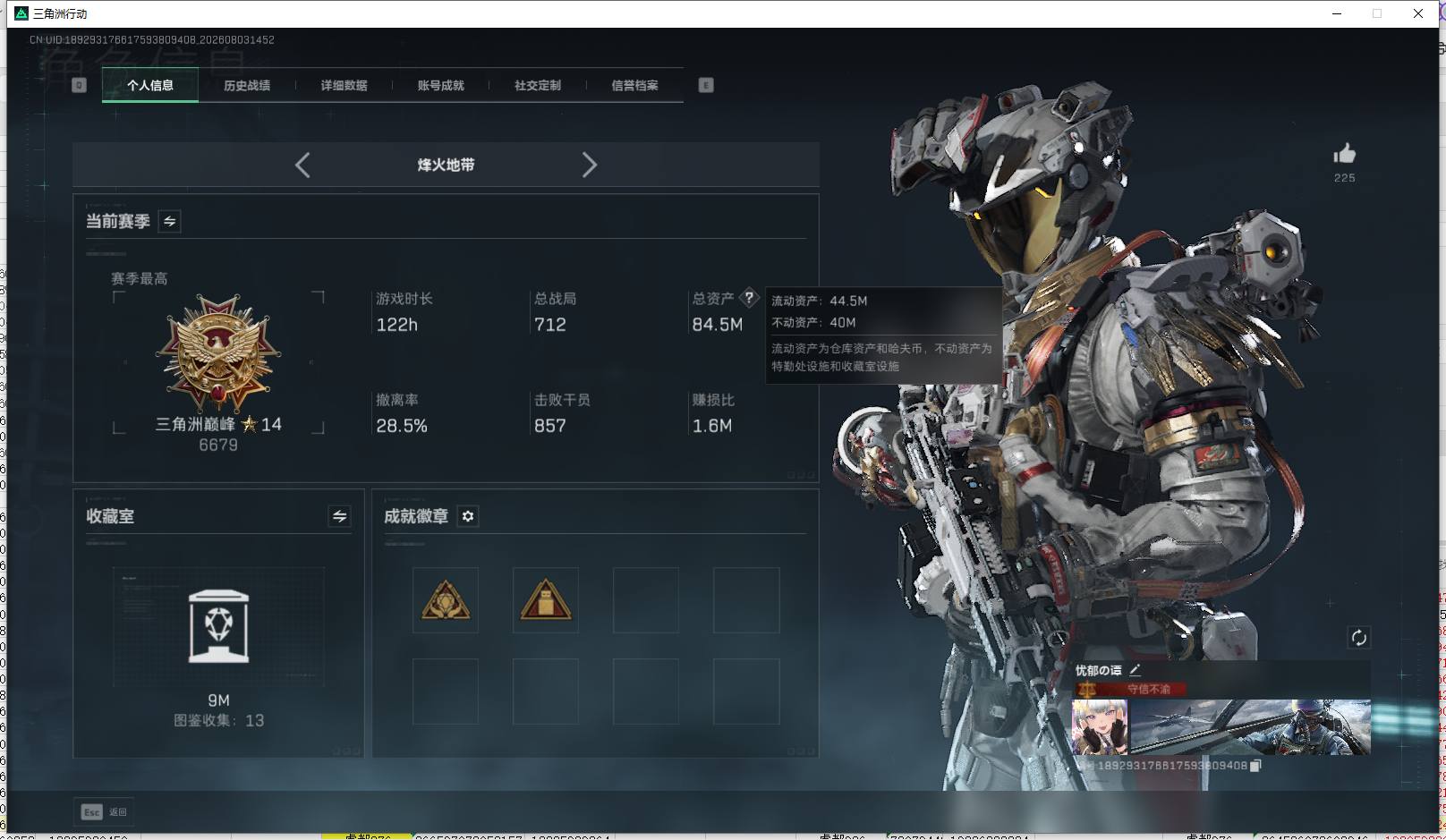Click the 三角洲巅峰 rank badge emblem
Image resolution: width=1446 pixels, height=840 pixels.
[x=218, y=355]
